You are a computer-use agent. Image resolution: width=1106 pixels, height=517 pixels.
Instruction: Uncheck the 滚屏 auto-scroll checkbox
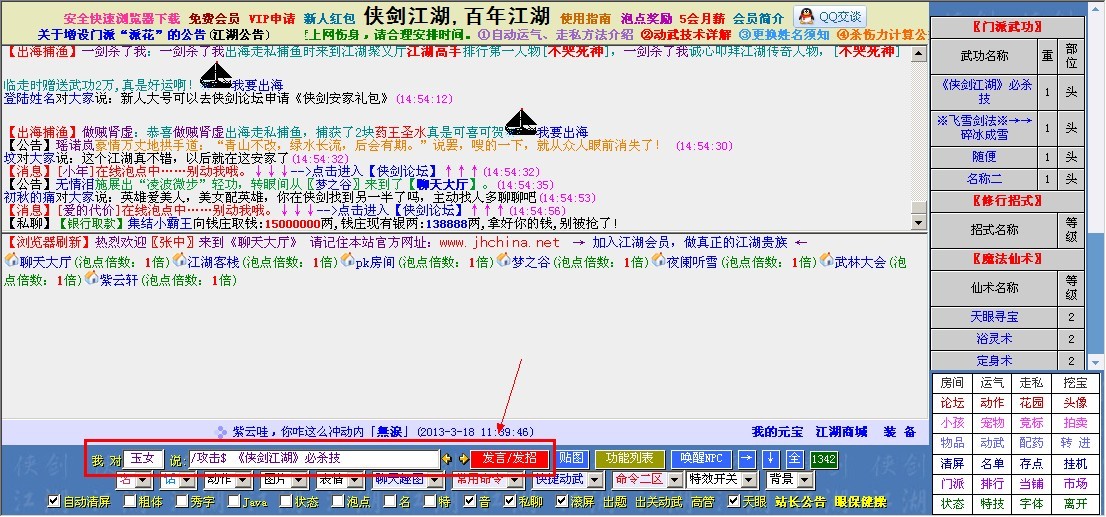click(x=561, y=502)
